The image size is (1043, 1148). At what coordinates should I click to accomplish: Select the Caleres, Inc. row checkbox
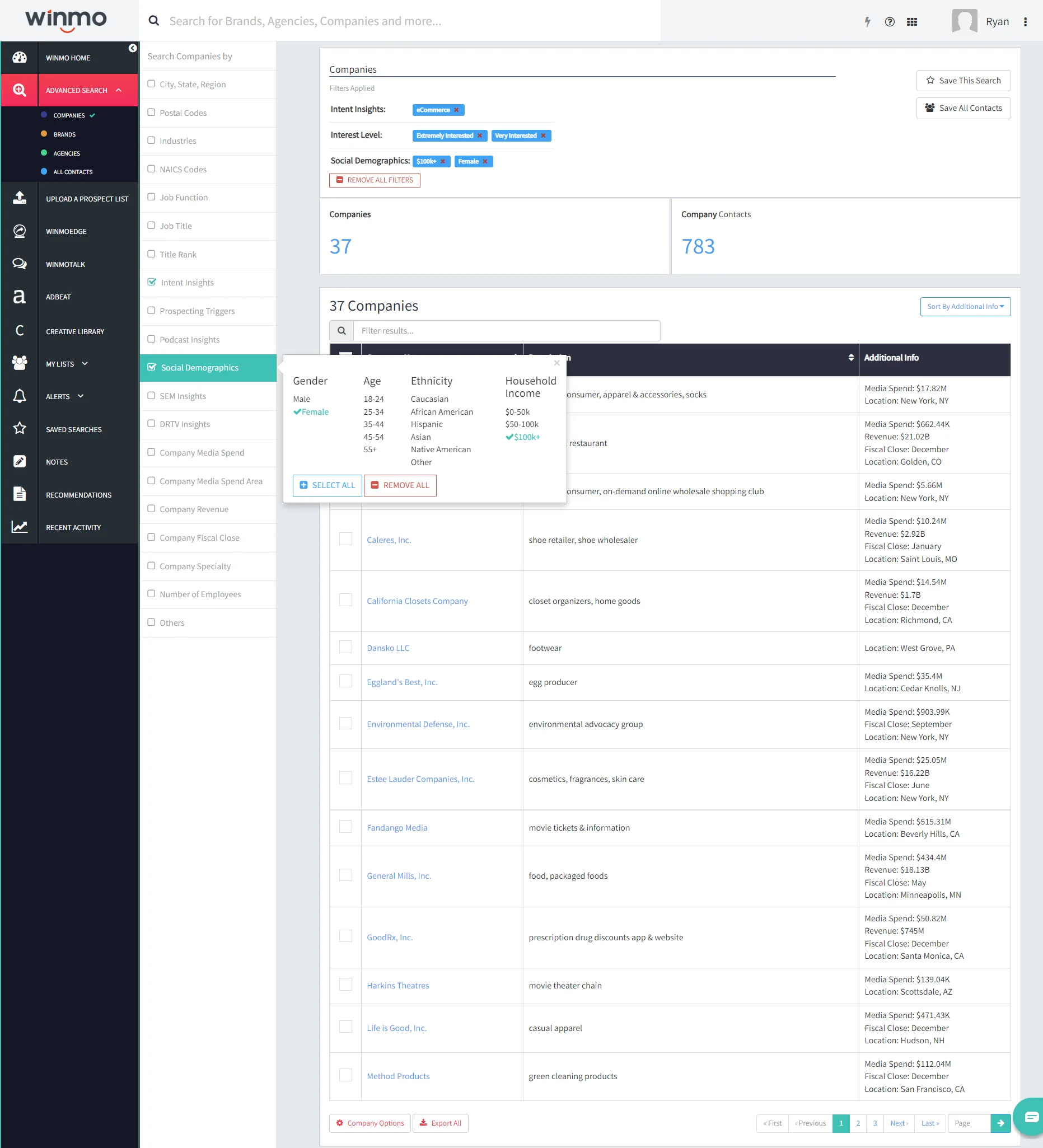345,538
